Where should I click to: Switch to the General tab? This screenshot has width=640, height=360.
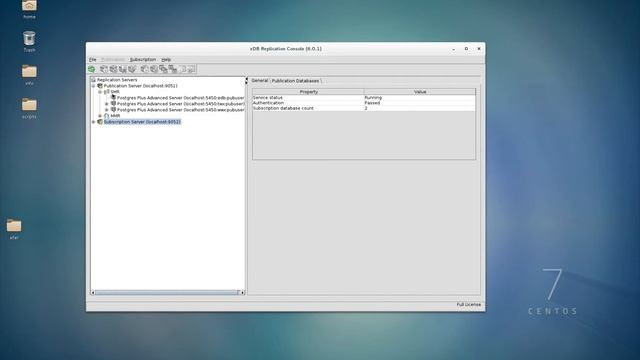[x=260, y=81]
